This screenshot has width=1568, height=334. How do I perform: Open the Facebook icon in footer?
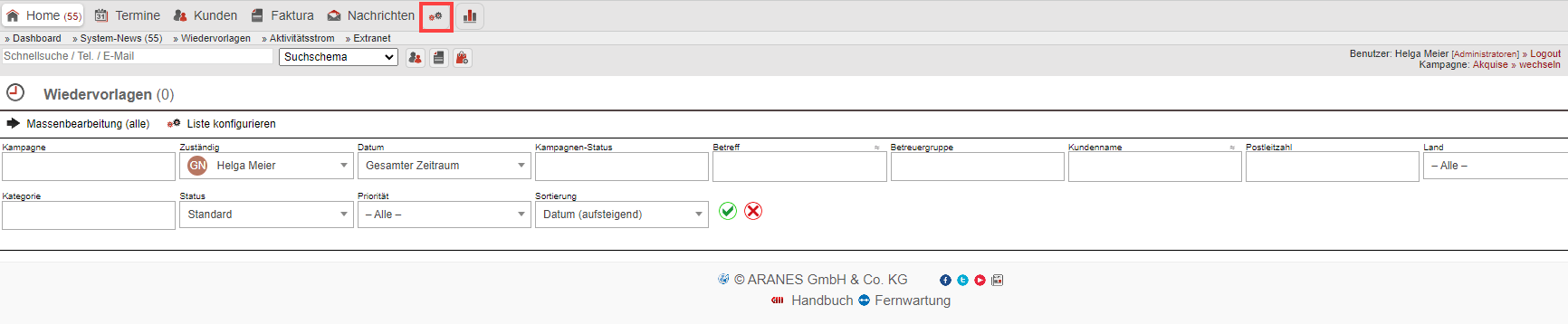tap(945, 281)
